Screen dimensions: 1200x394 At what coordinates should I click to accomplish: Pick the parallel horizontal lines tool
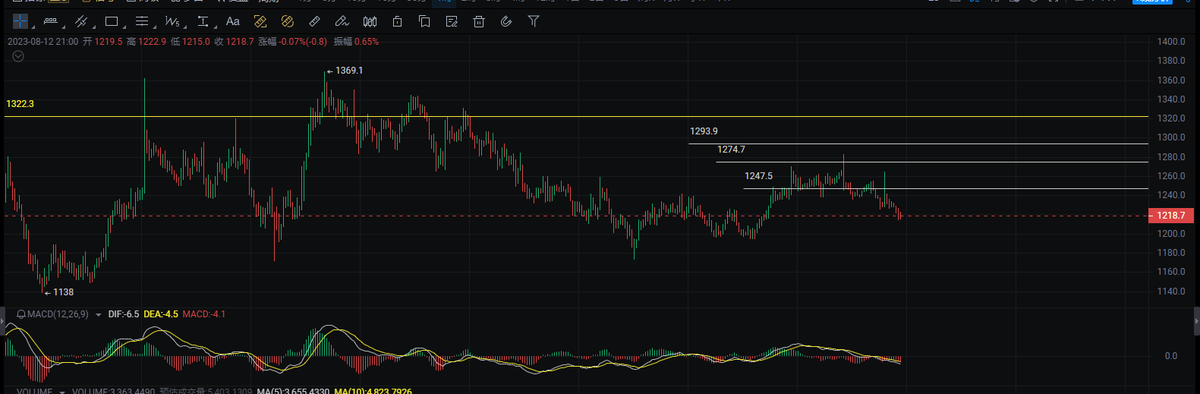(142, 21)
